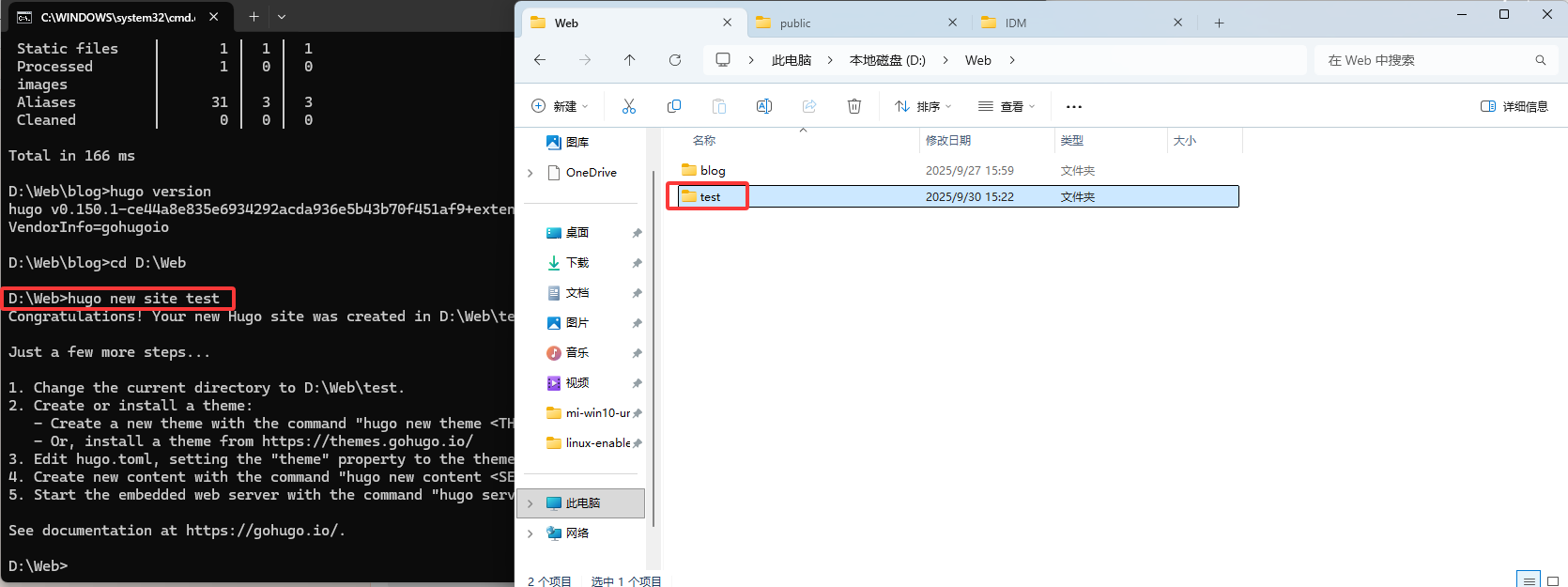Click the Rename icon in toolbar
This screenshot has width=1568, height=587.
[764, 106]
